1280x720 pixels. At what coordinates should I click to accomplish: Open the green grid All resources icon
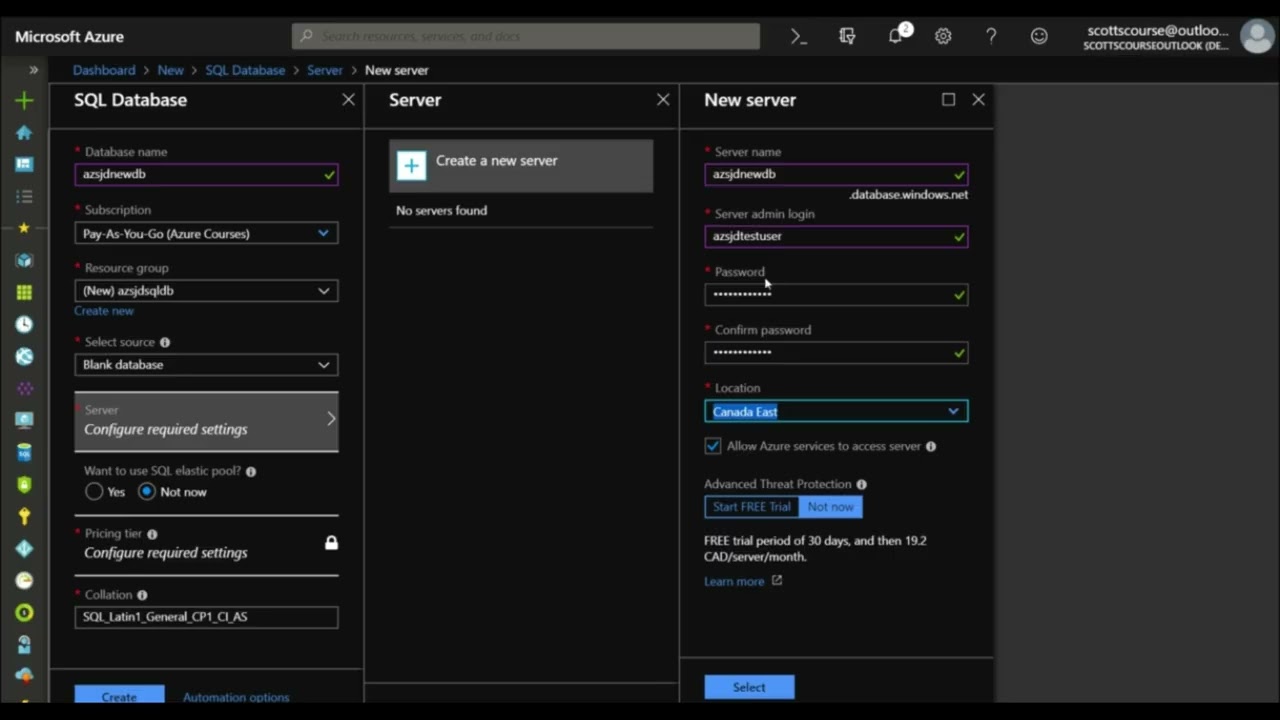[x=24, y=292]
